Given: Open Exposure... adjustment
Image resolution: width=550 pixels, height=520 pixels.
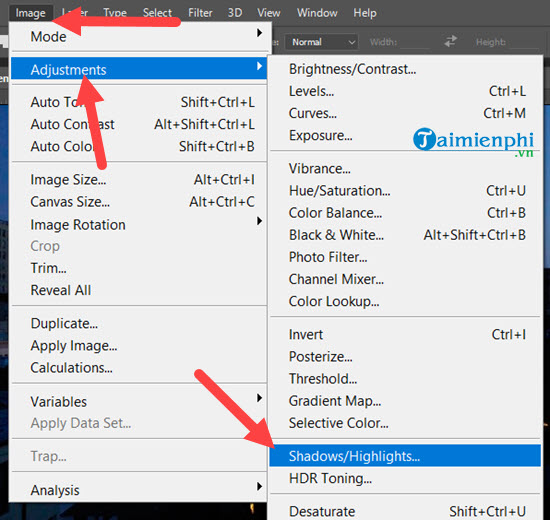Looking at the screenshot, I should click(x=405, y=135).
